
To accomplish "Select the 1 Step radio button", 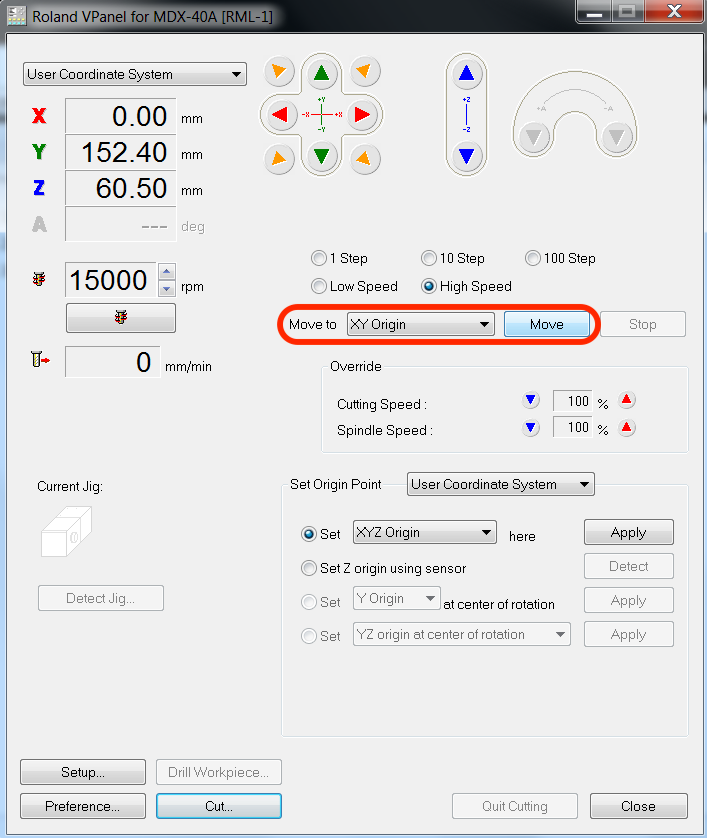I will [319, 258].
